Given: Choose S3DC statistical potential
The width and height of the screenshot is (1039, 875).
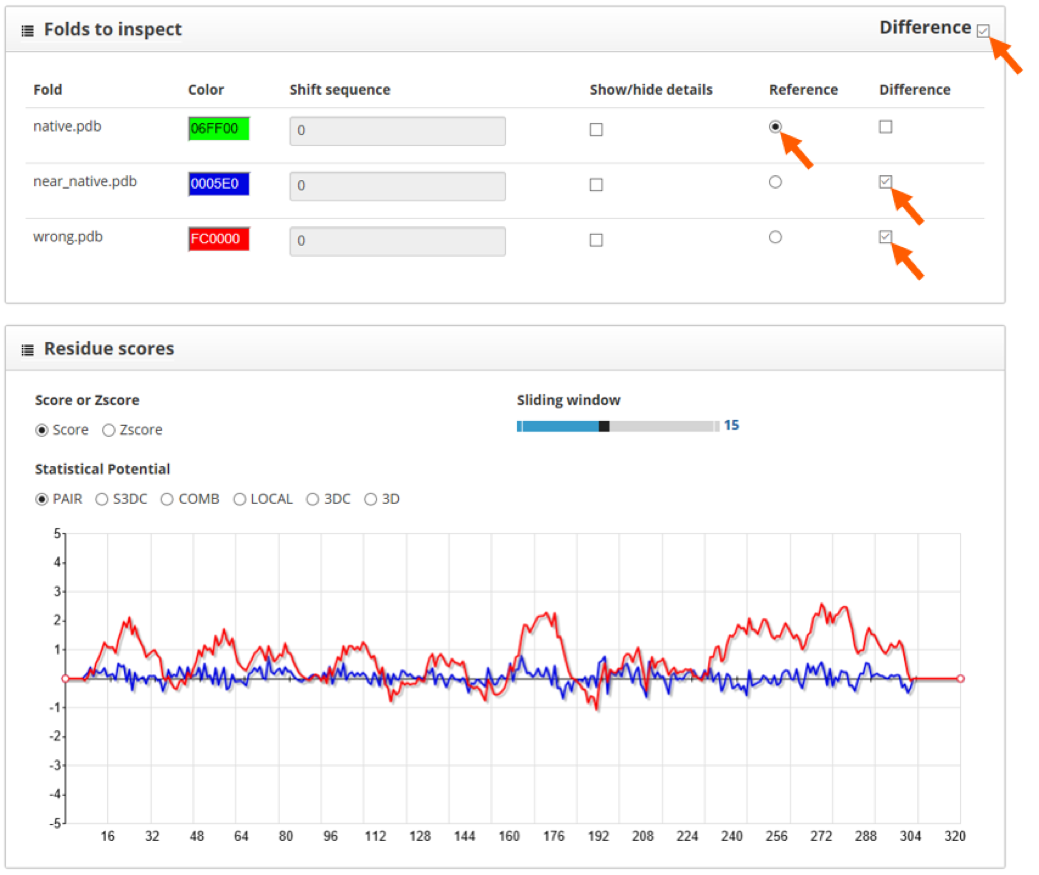Looking at the screenshot, I should (x=101, y=499).
